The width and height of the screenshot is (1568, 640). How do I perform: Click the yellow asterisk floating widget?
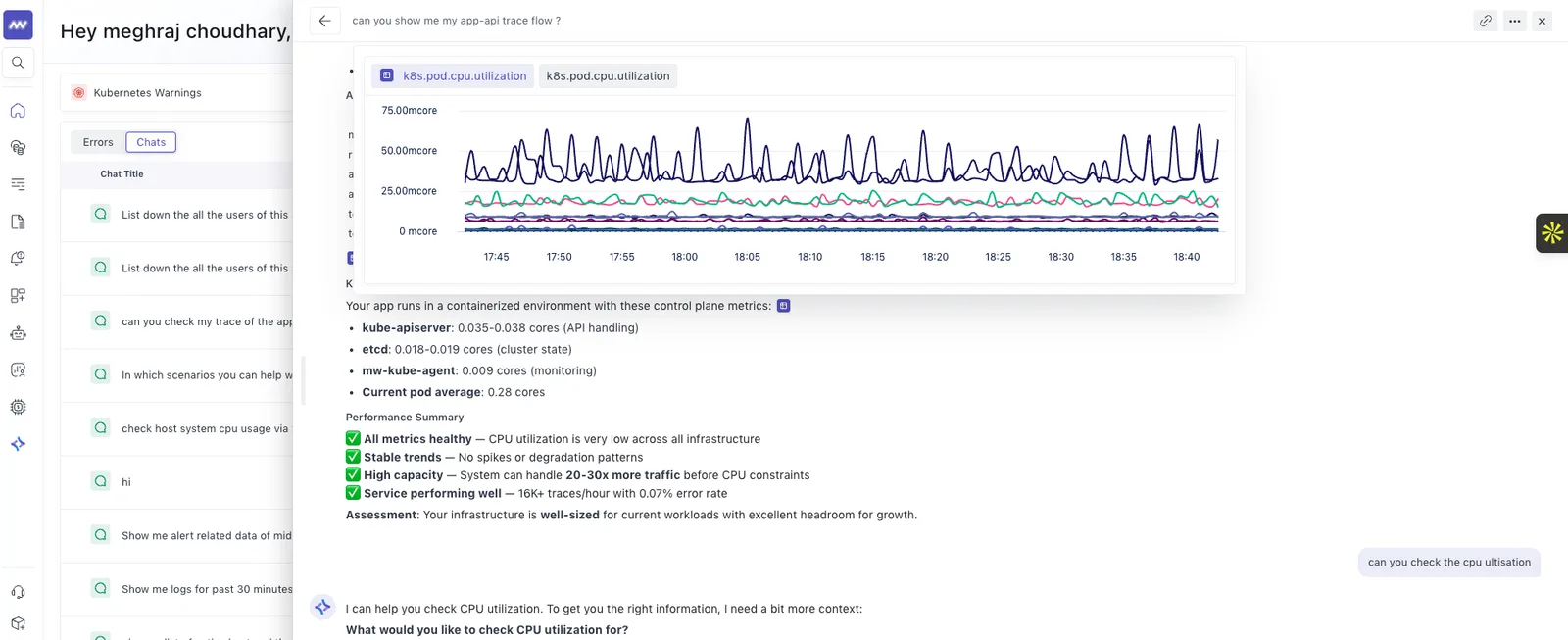[1552, 233]
